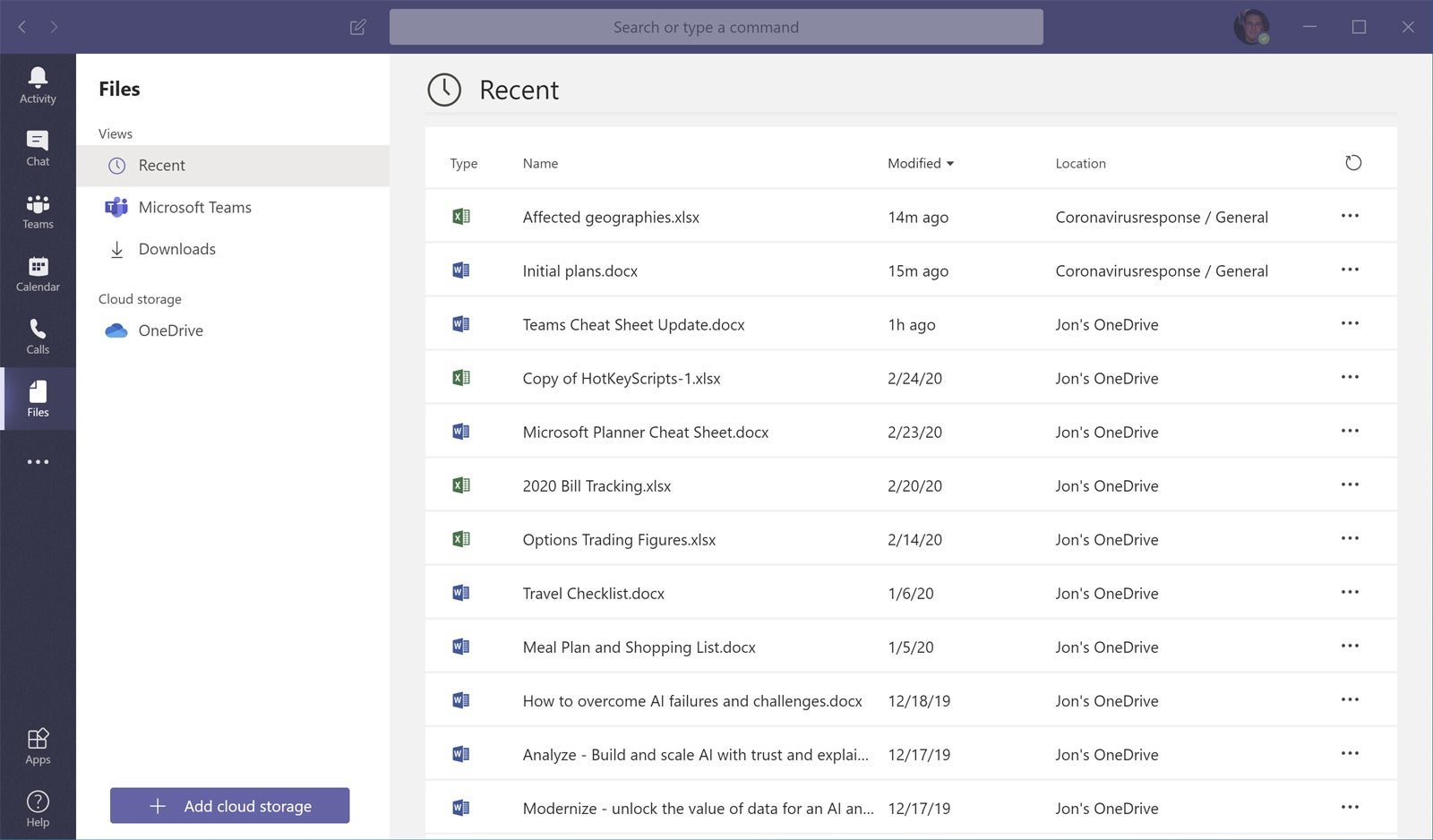Click Word icon for How to overcome AI failures

[461, 700]
